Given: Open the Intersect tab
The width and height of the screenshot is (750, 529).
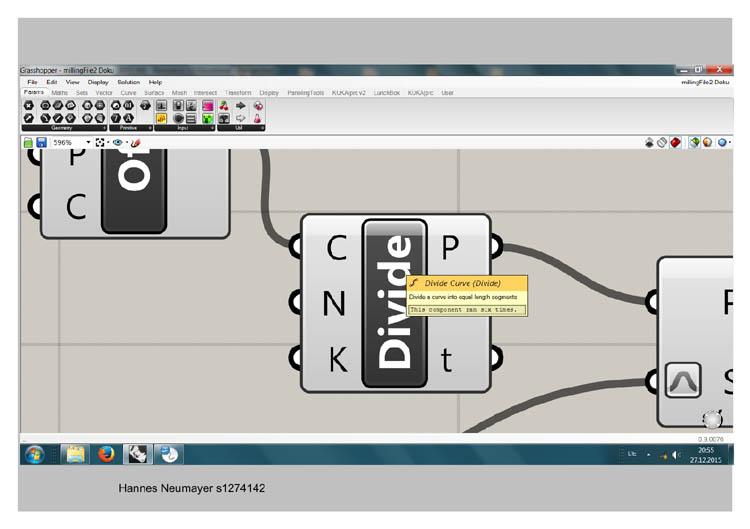Looking at the screenshot, I should [x=205, y=93].
